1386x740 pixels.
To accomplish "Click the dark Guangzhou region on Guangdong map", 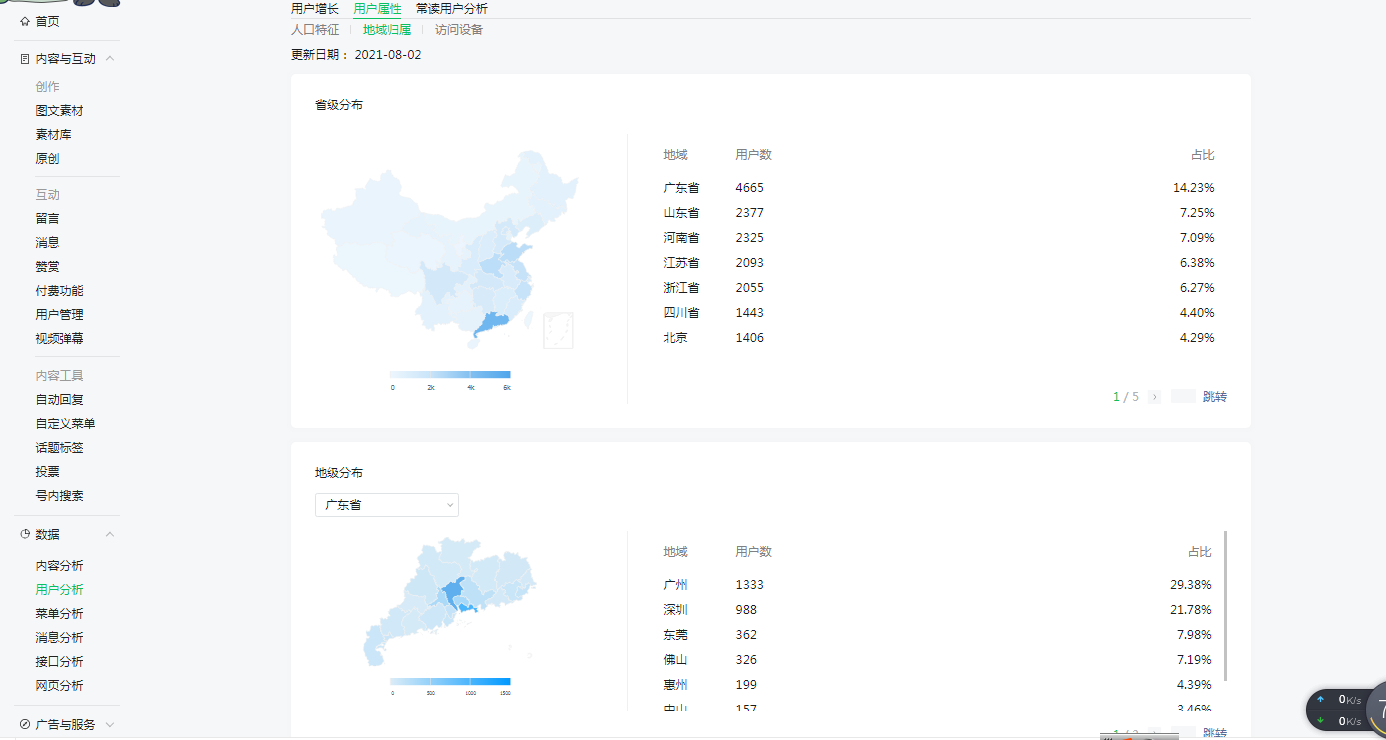I will [x=452, y=594].
